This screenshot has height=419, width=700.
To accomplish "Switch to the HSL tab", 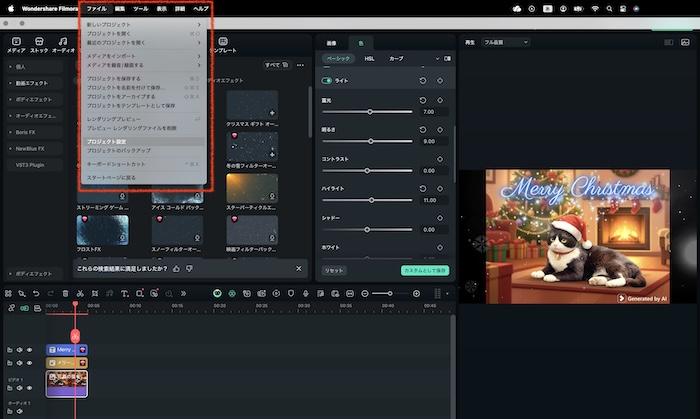I will (x=369, y=59).
